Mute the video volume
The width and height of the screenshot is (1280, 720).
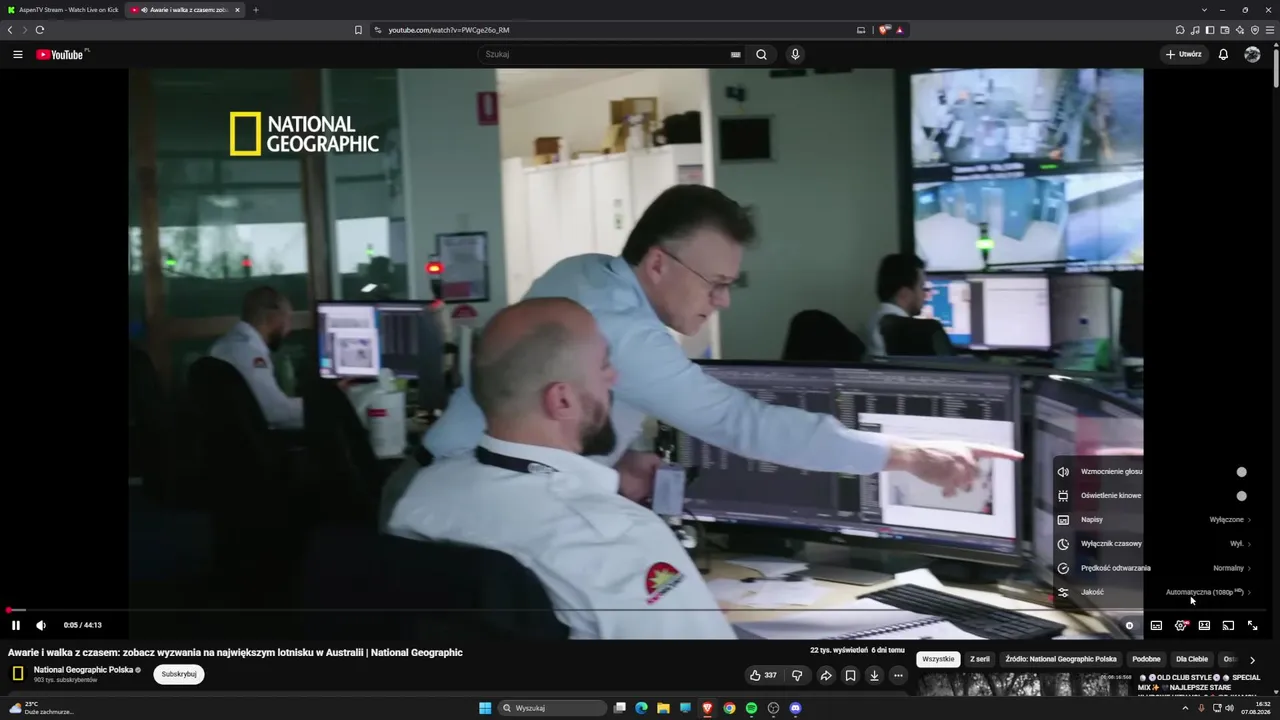tap(41, 626)
